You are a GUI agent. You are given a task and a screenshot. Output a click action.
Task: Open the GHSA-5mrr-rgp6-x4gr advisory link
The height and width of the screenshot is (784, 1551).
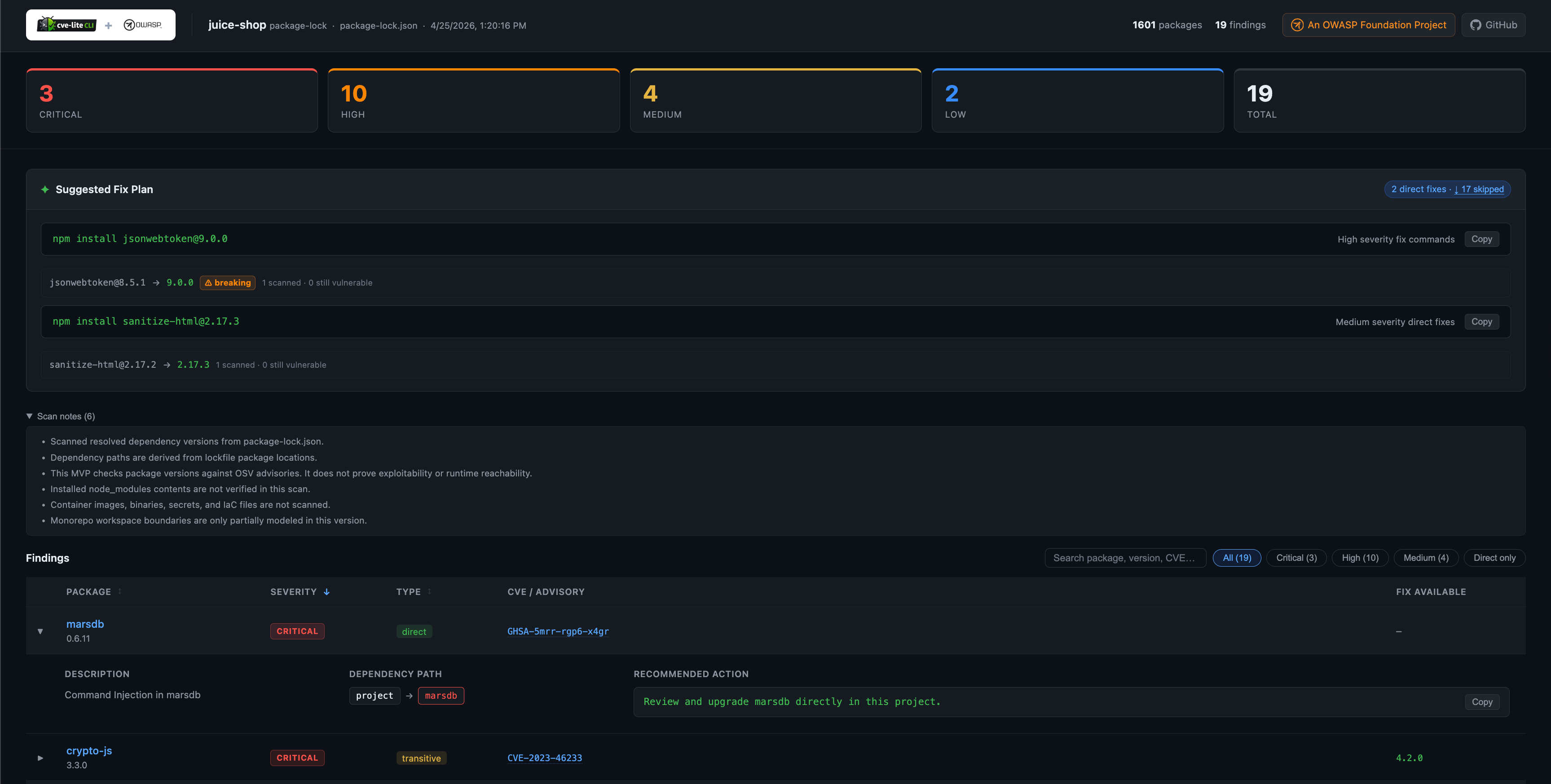click(558, 631)
